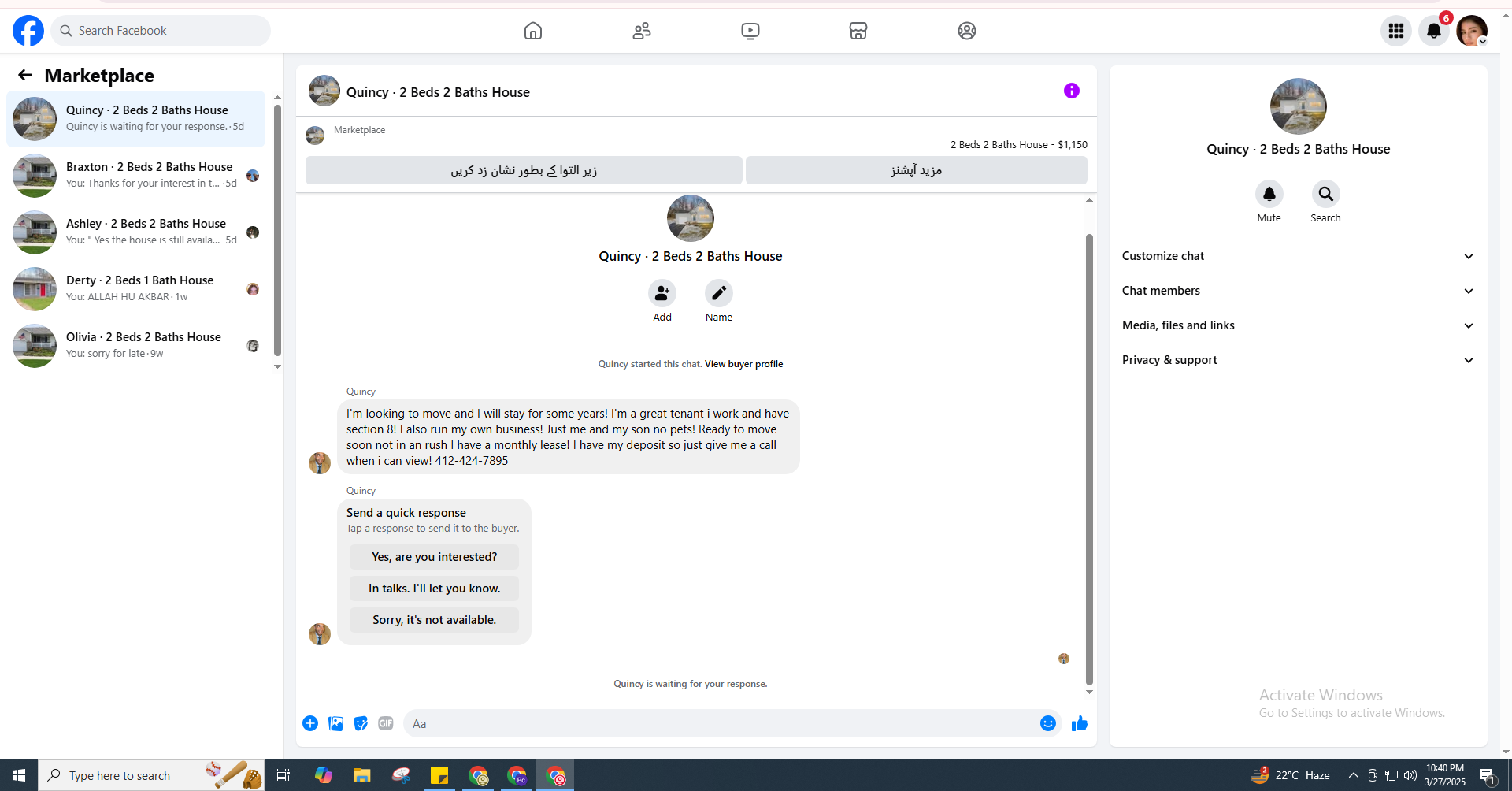
Task: Open the Windows action center
Action: pos(1488,775)
